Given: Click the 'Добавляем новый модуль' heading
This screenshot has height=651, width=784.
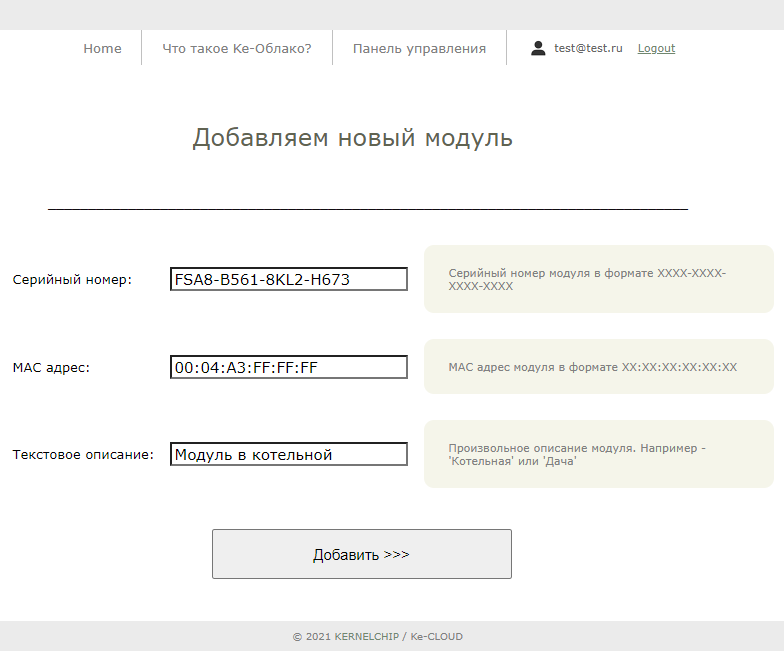Looking at the screenshot, I should coord(352,138).
